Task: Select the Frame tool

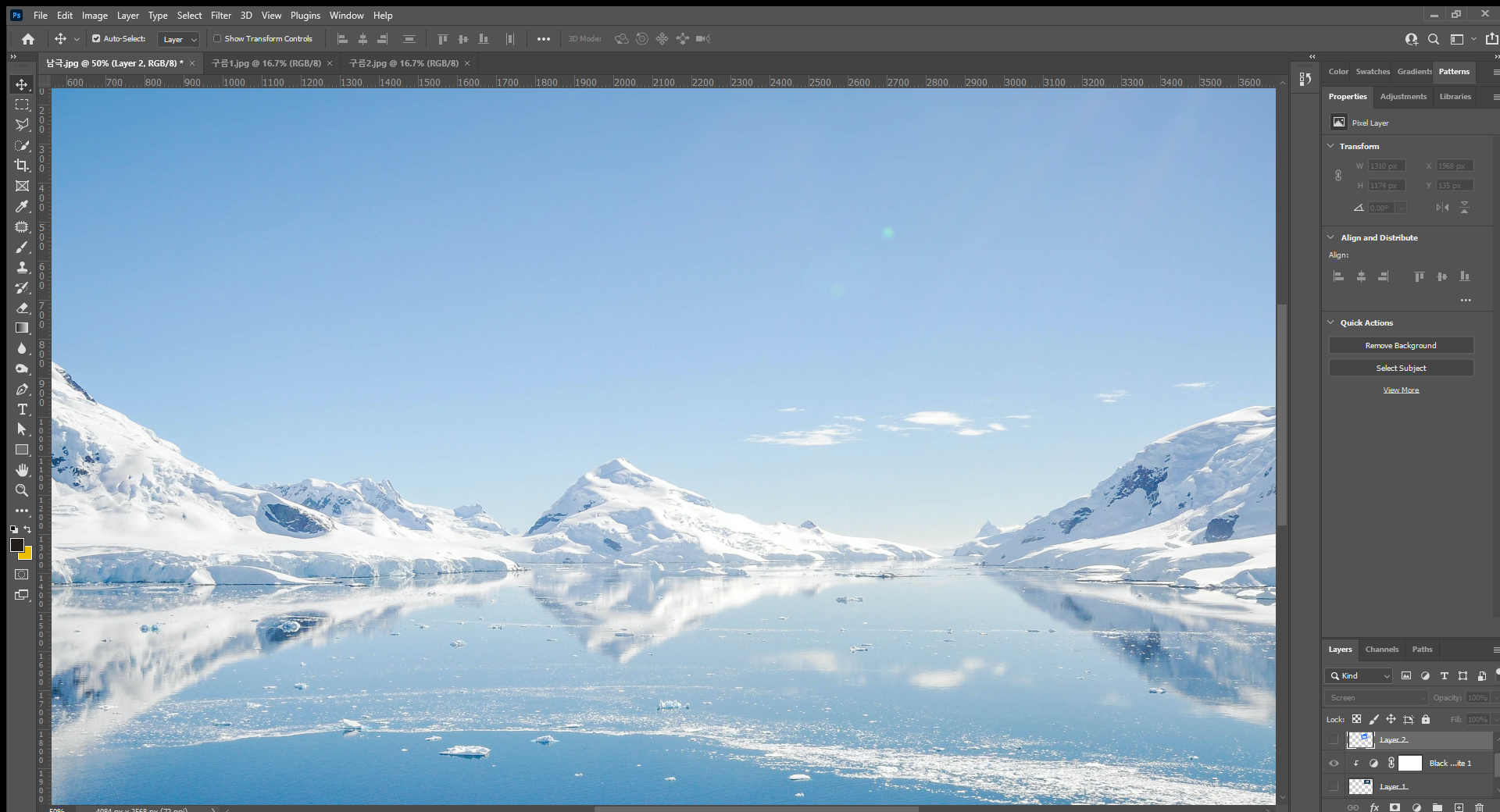Action: point(22,186)
